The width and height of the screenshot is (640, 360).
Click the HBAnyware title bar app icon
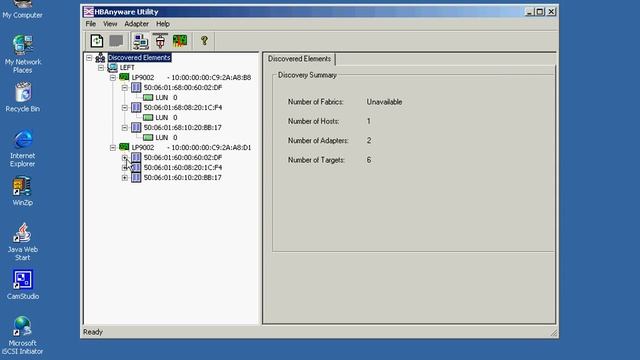[89, 12]
